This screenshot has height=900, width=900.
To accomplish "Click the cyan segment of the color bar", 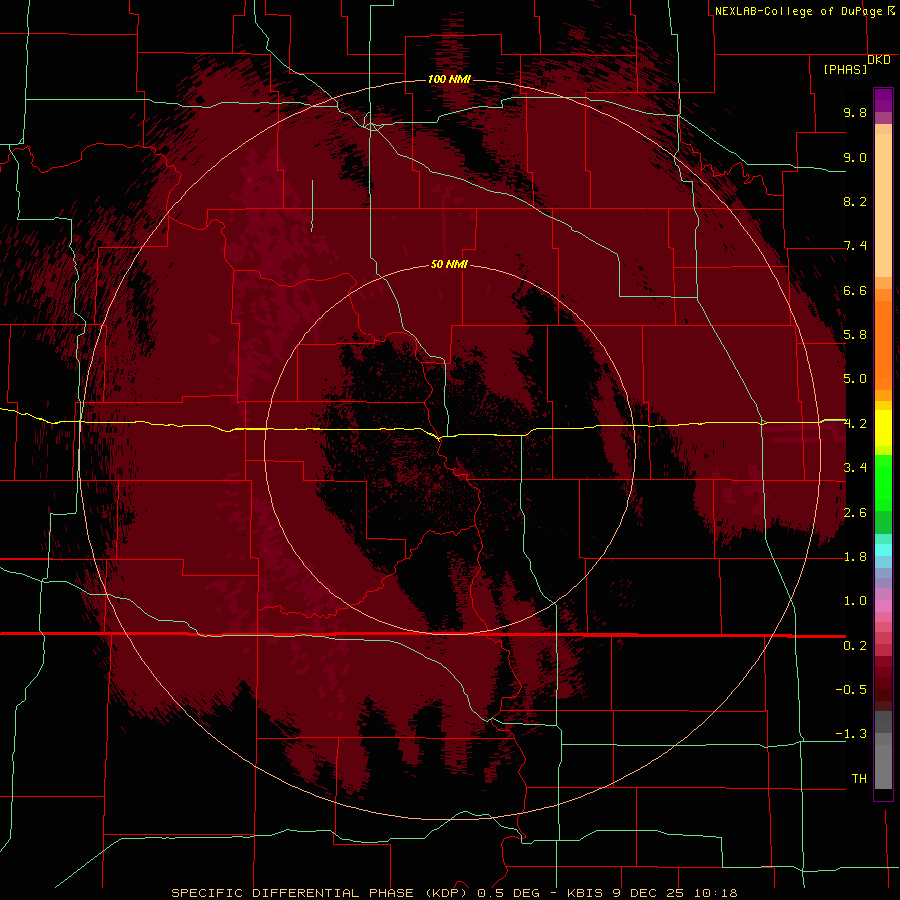I will tap(883, 550).
